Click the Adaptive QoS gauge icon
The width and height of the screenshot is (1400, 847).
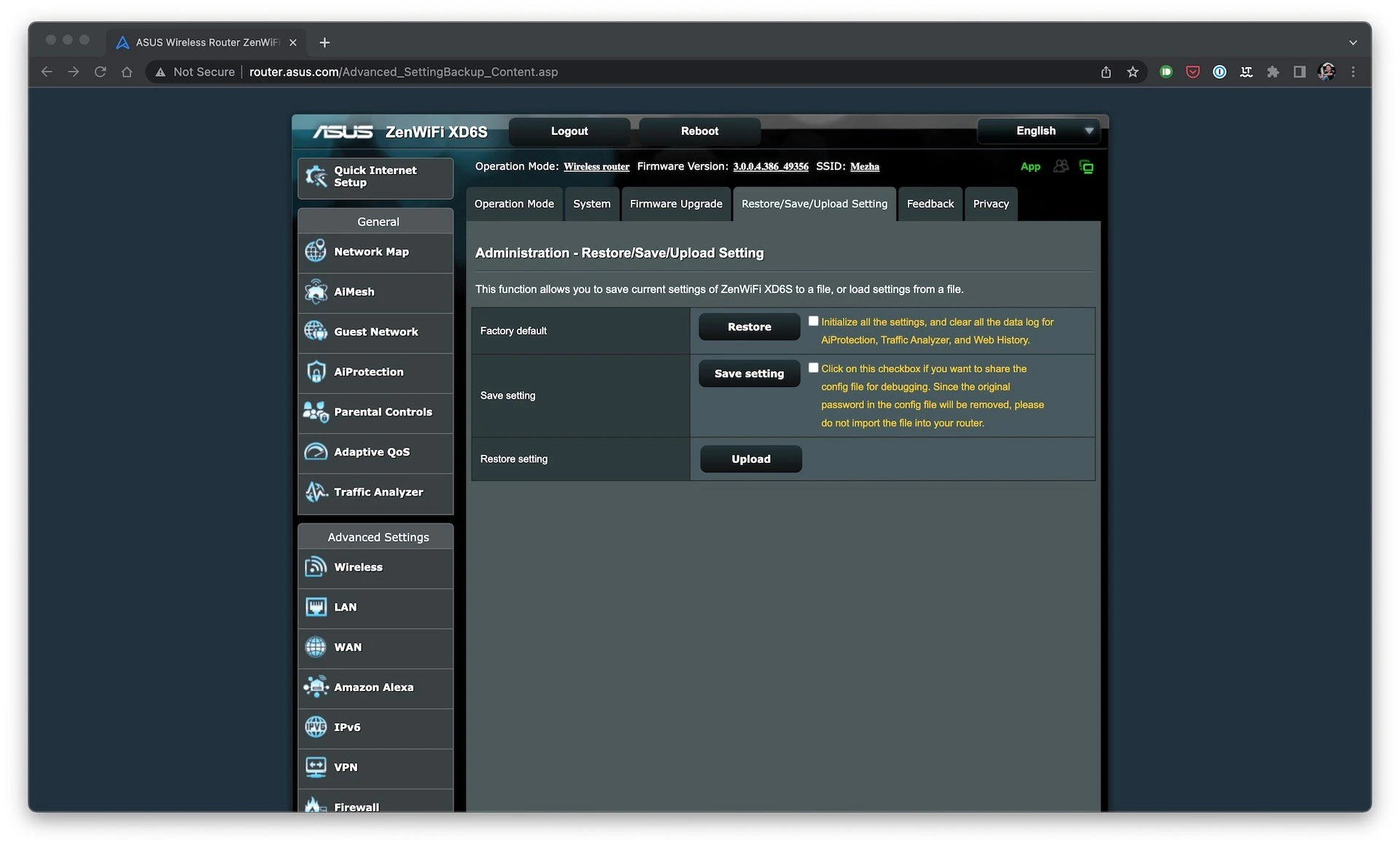[316, 452]
